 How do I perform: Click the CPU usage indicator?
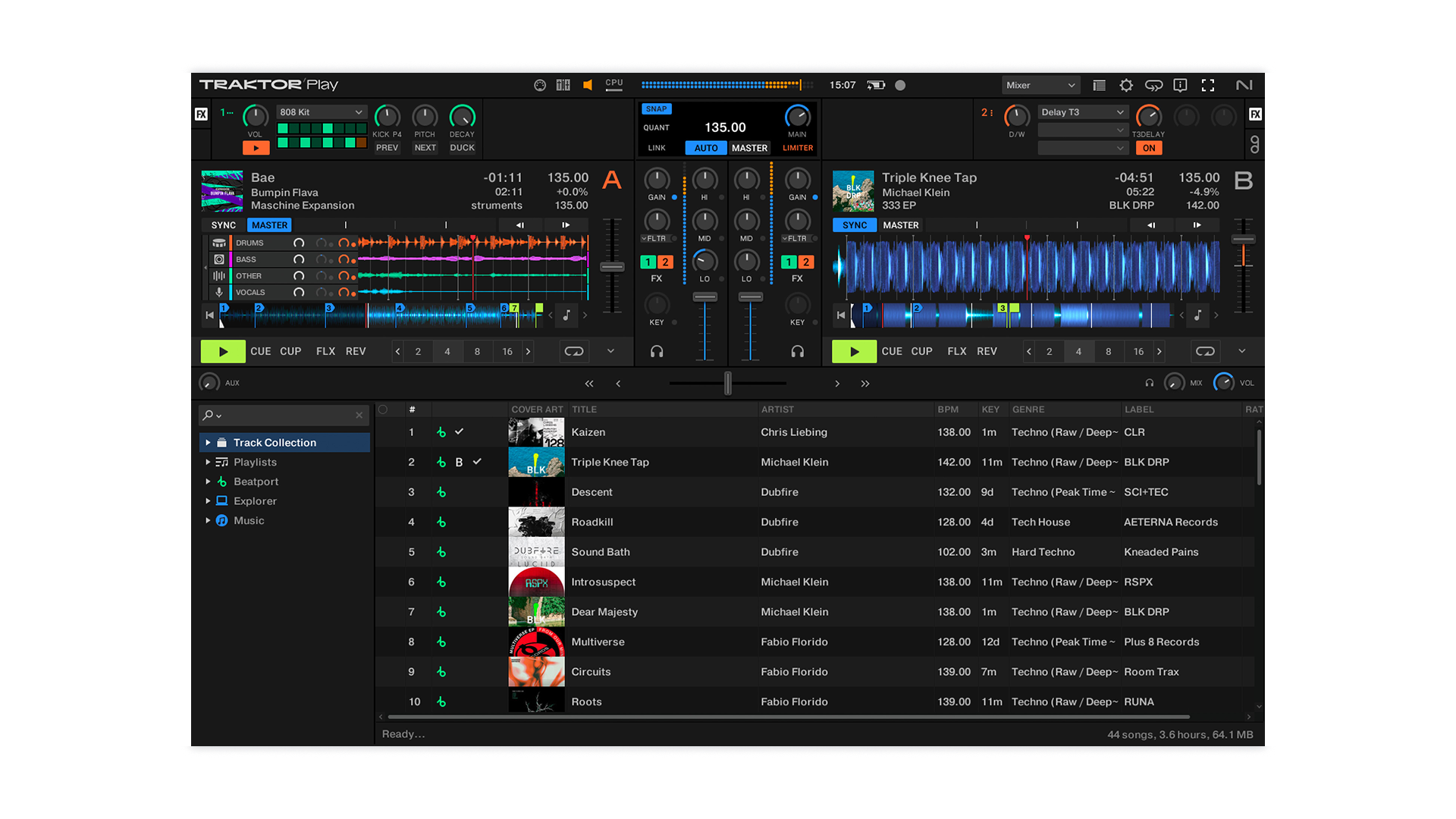613,84
